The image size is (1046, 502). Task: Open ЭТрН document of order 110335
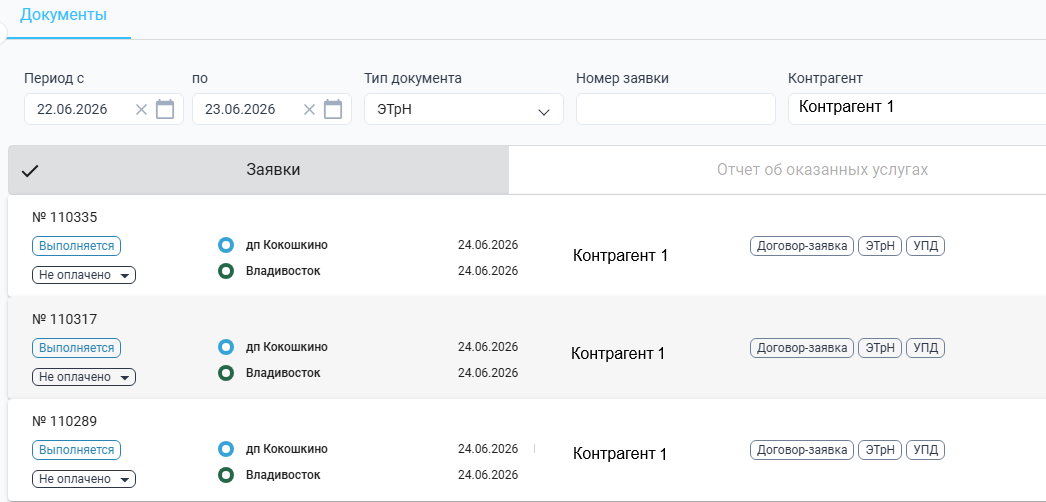(880, 246)
